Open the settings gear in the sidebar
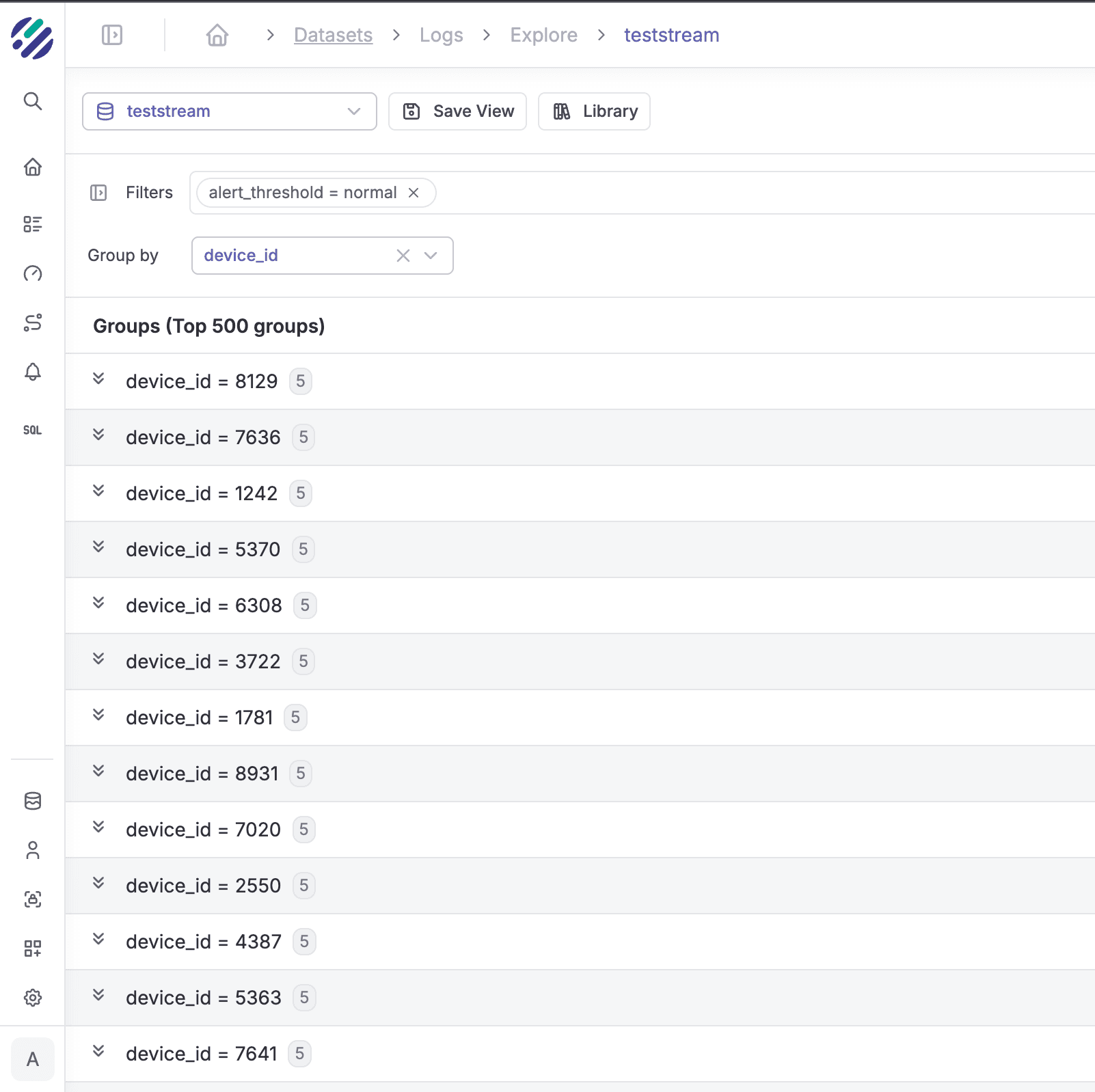This screenshot has height=1092, width=1095. [32, 998]
